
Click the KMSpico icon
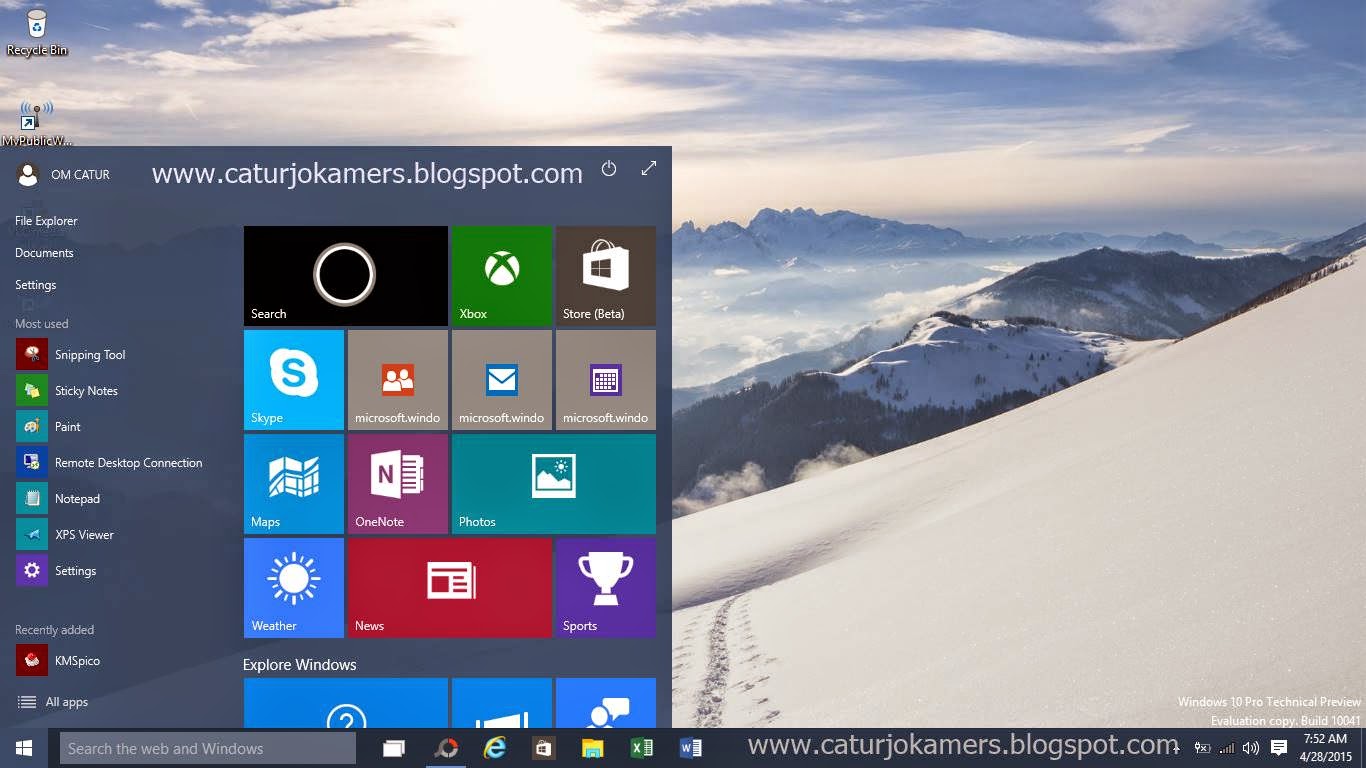click(32, 660)
